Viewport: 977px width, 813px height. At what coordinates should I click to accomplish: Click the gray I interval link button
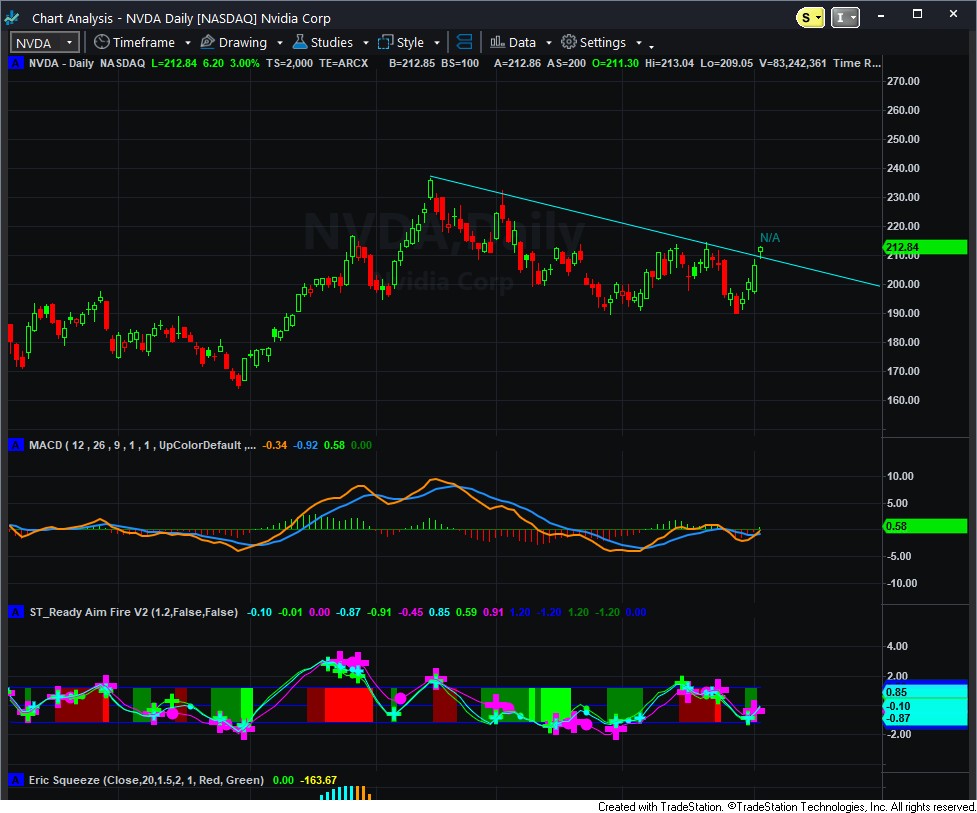(845, 17)
